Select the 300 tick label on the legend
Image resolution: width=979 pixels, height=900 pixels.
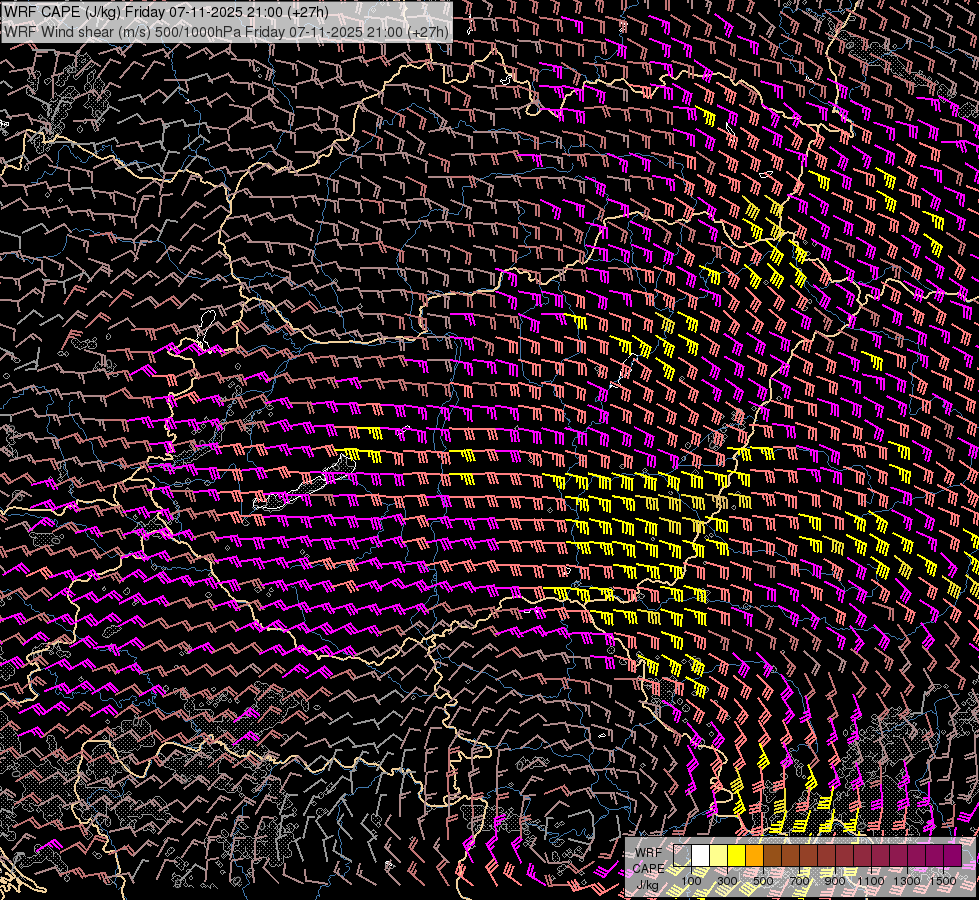pos(727,881)
